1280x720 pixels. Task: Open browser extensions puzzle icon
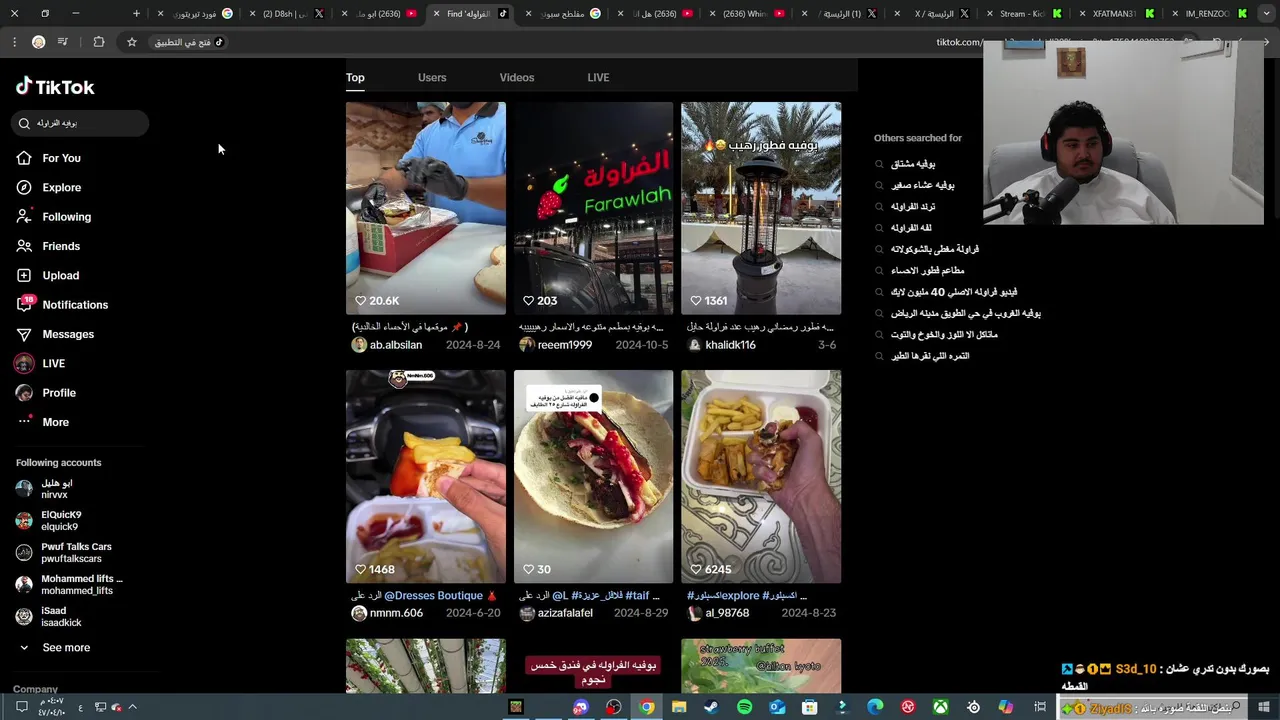click(98, 42)
